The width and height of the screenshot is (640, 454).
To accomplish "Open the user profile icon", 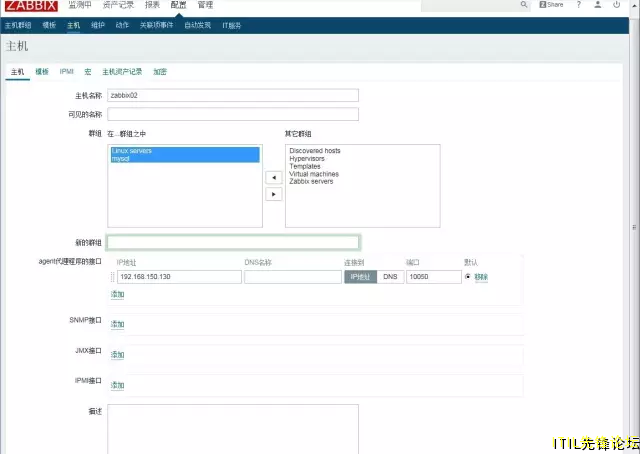I will (598, 4).
